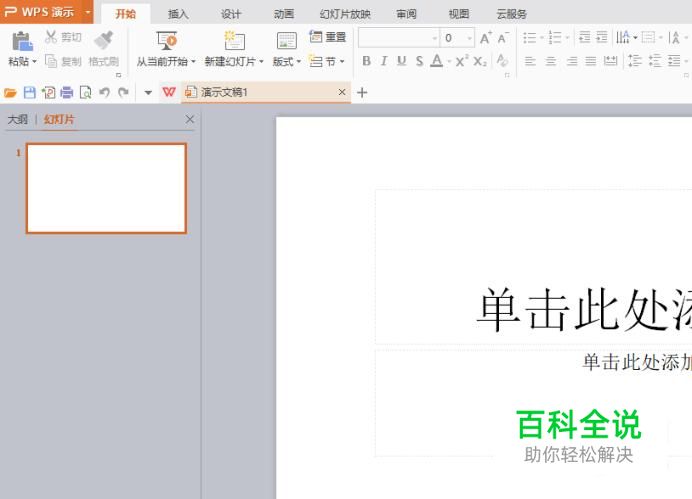This screenshot has height=499, width=692.
Task: Open file using the folder icon
Action: tap(11, 92)
